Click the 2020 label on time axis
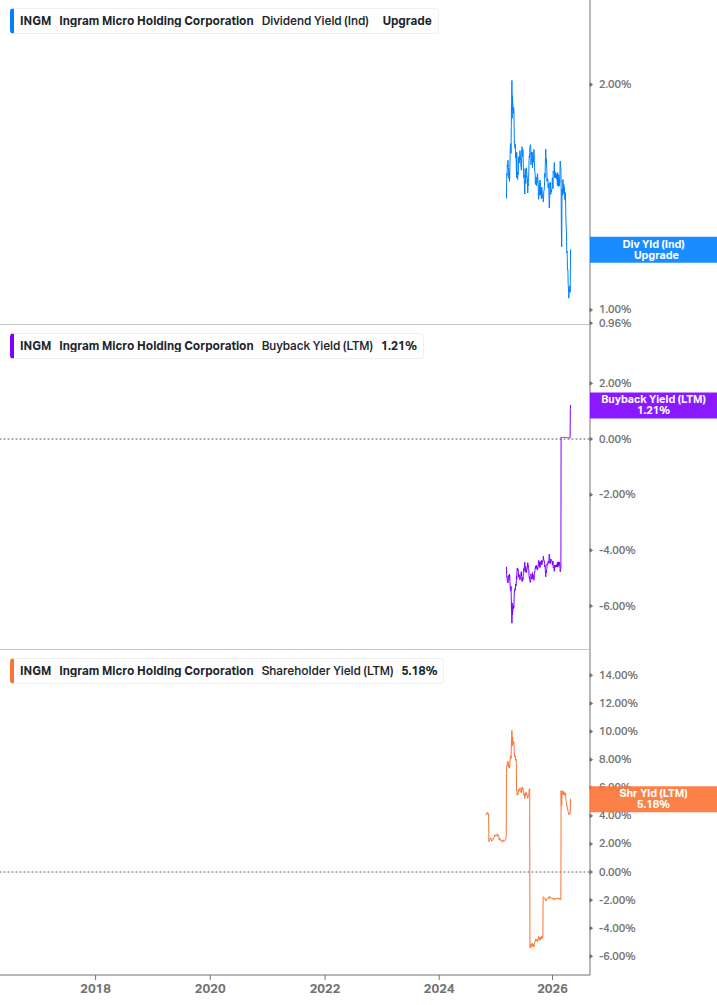 pyautogui.click(x=210, y=988)
